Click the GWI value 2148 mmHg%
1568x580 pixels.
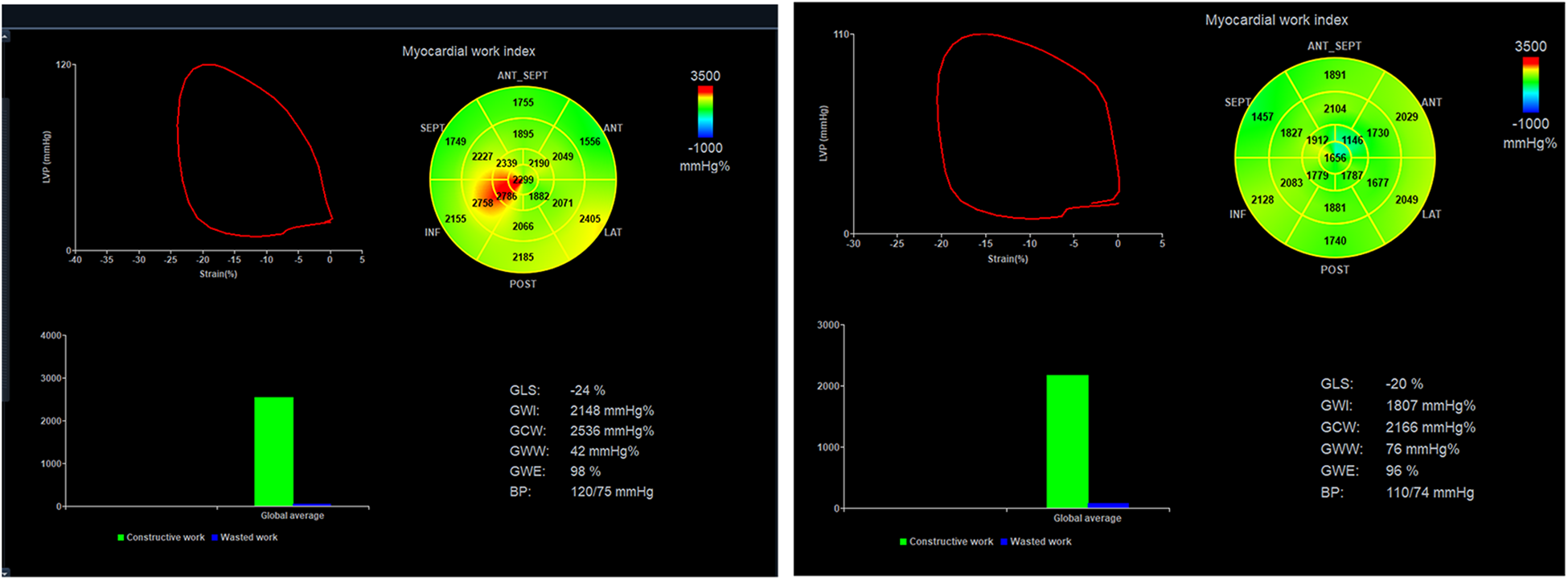[x=611, y=411]
